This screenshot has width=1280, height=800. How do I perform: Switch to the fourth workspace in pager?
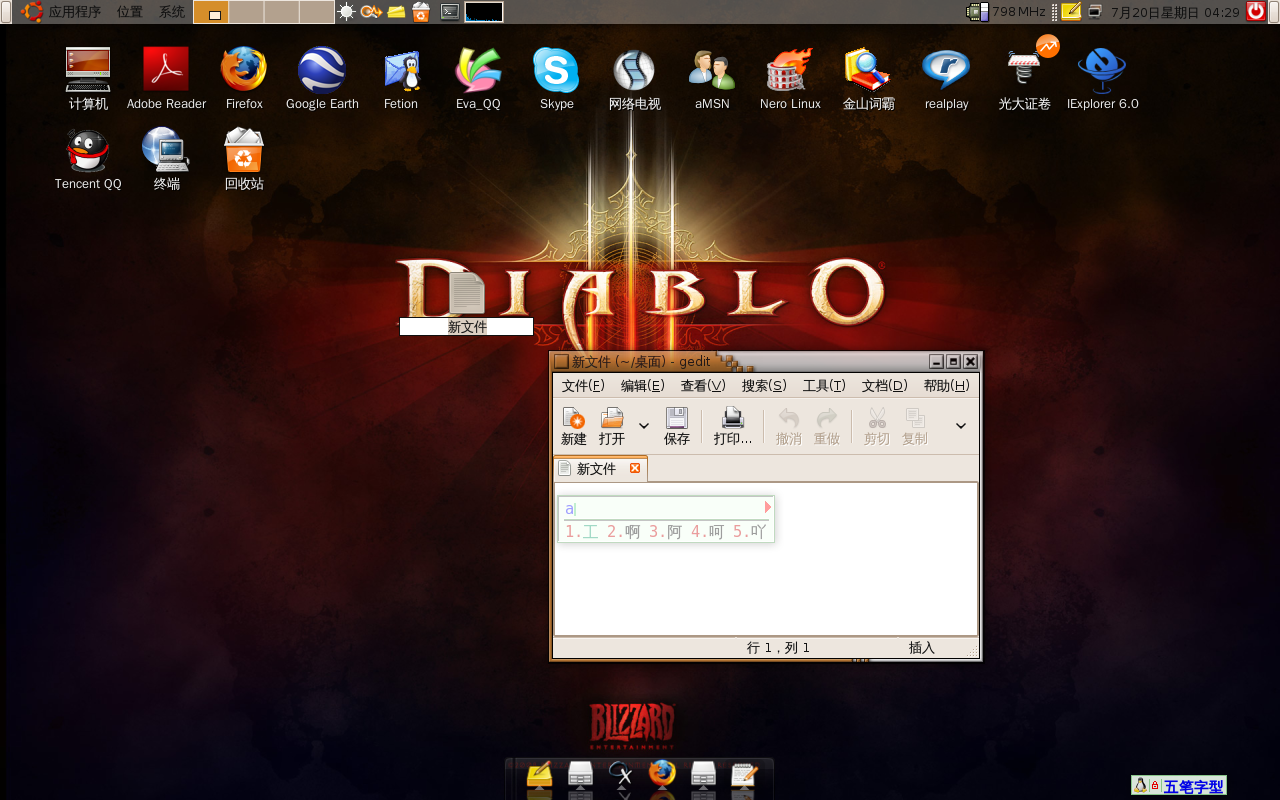coord(317,12)
